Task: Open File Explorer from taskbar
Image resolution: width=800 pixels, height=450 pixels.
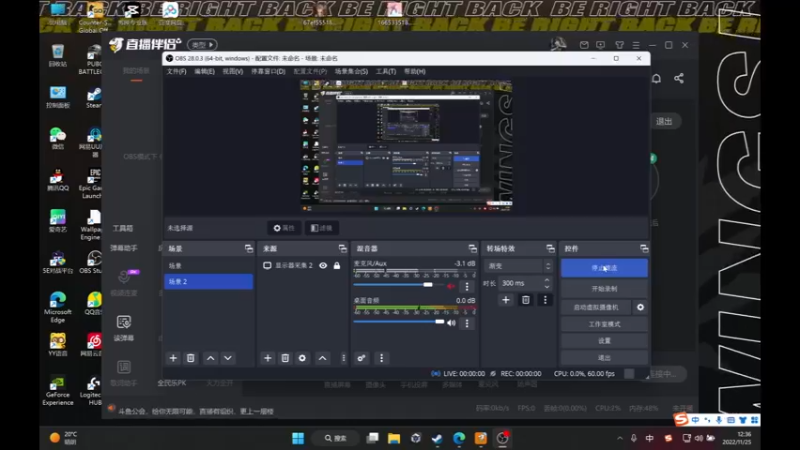Action: click(x=393, y=438)
